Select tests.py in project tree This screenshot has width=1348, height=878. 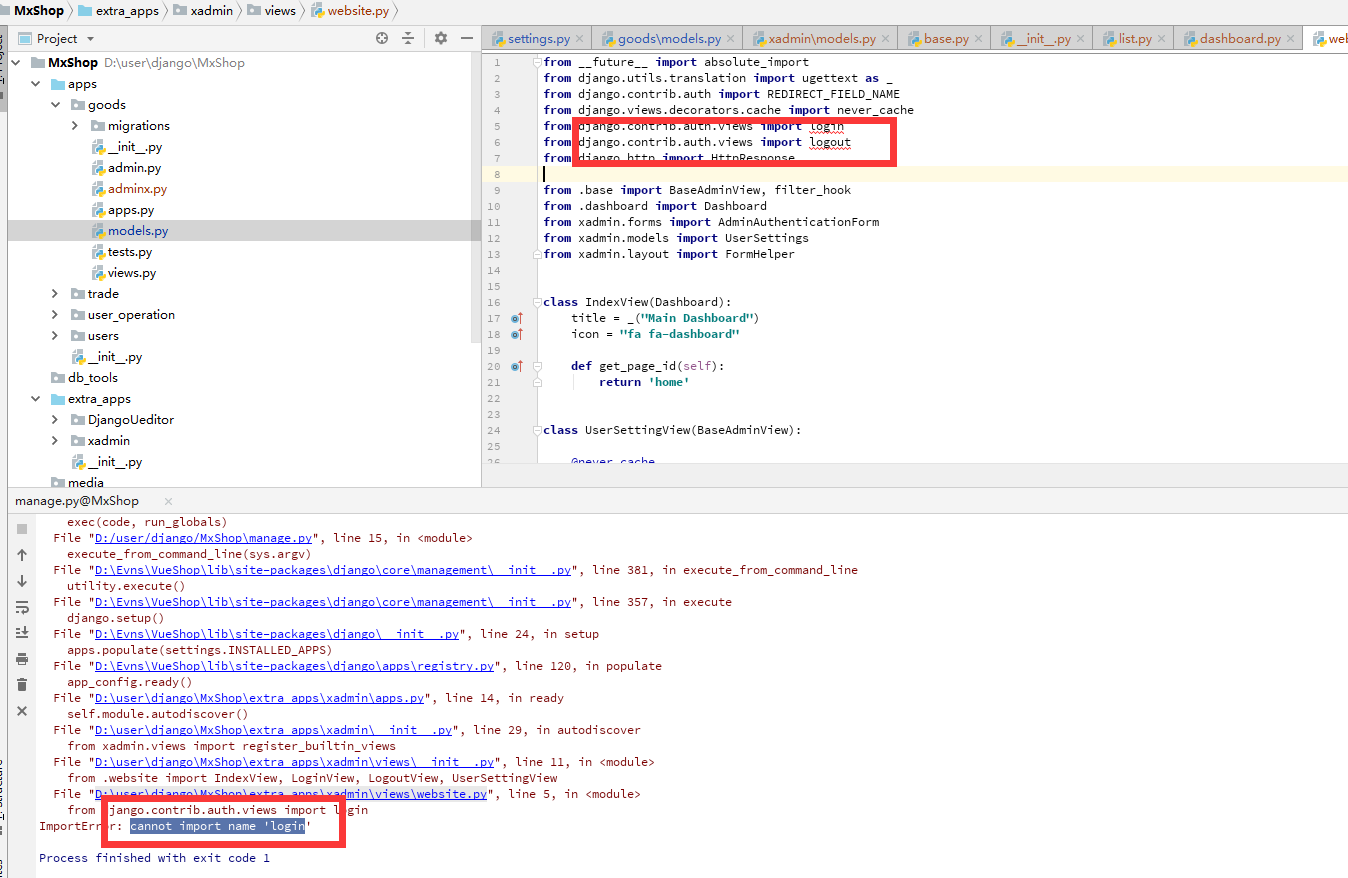click(x=130, y=252)
